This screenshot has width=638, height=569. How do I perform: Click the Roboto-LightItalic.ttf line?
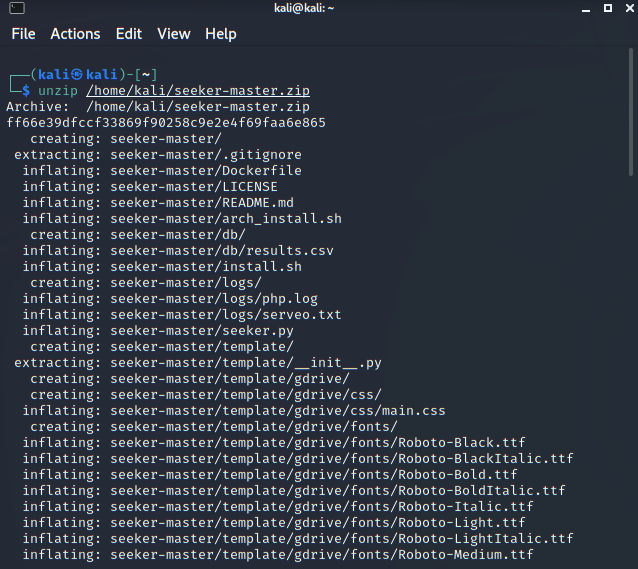(x=298, y=538)
